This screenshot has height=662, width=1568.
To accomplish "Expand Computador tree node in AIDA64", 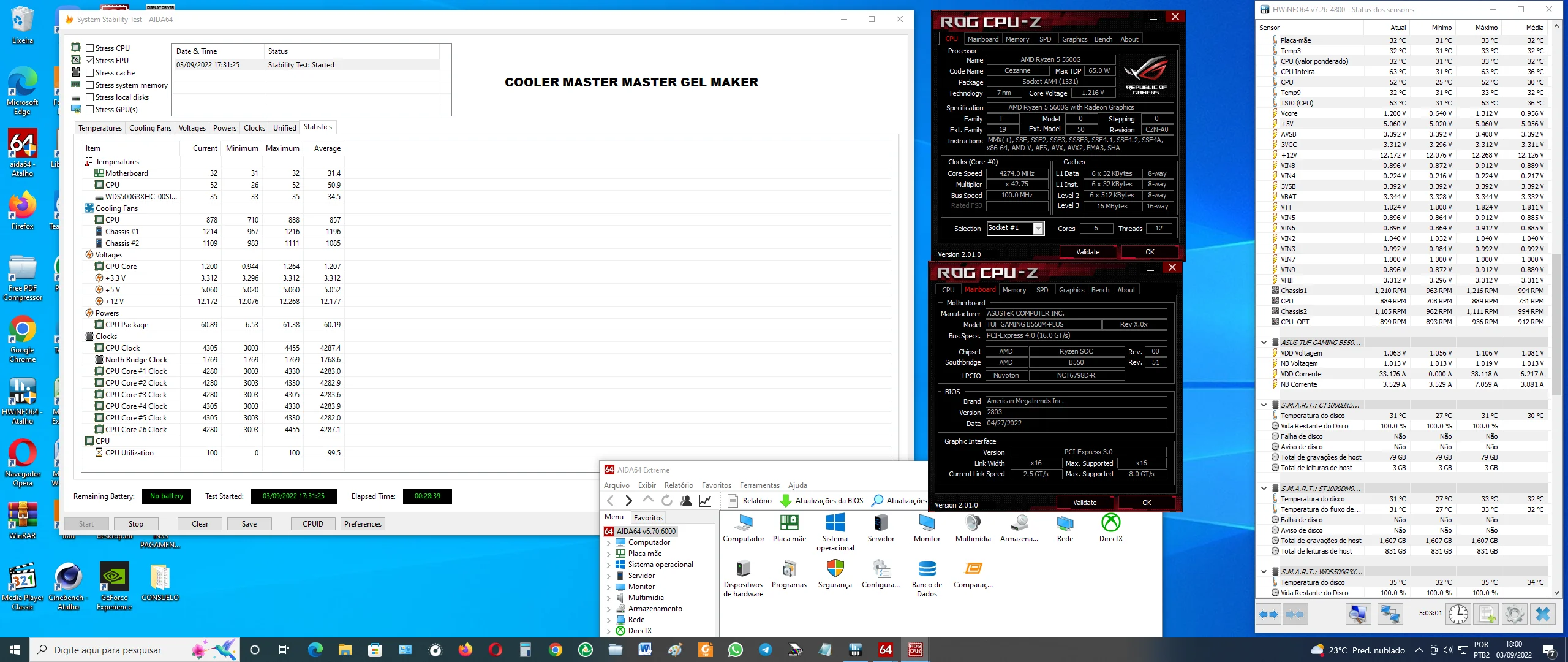I will (609, 542).
